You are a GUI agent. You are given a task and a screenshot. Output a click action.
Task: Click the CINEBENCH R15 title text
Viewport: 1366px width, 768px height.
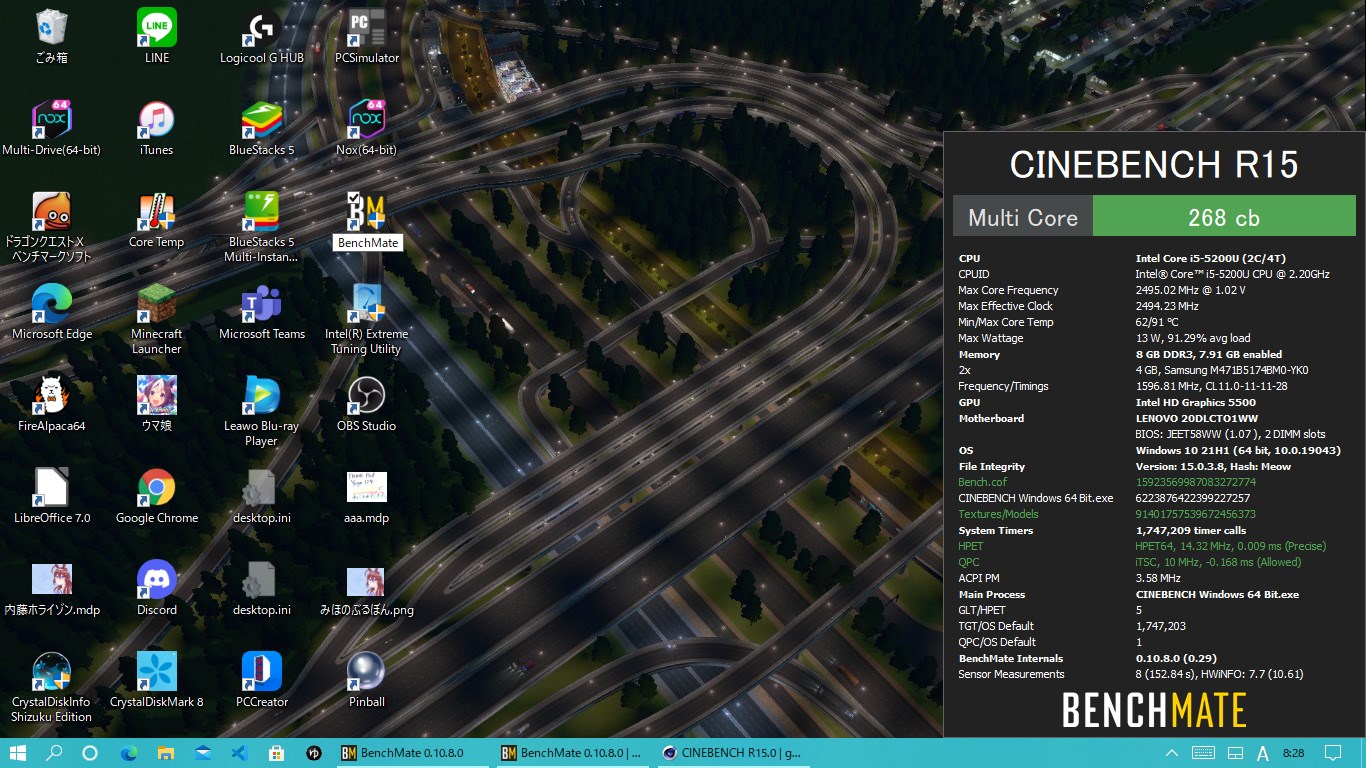point(1154,164)
